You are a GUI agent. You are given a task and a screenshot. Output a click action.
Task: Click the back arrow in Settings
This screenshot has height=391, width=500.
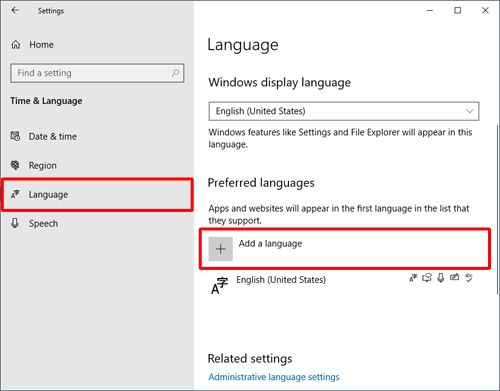click(15, 10)
